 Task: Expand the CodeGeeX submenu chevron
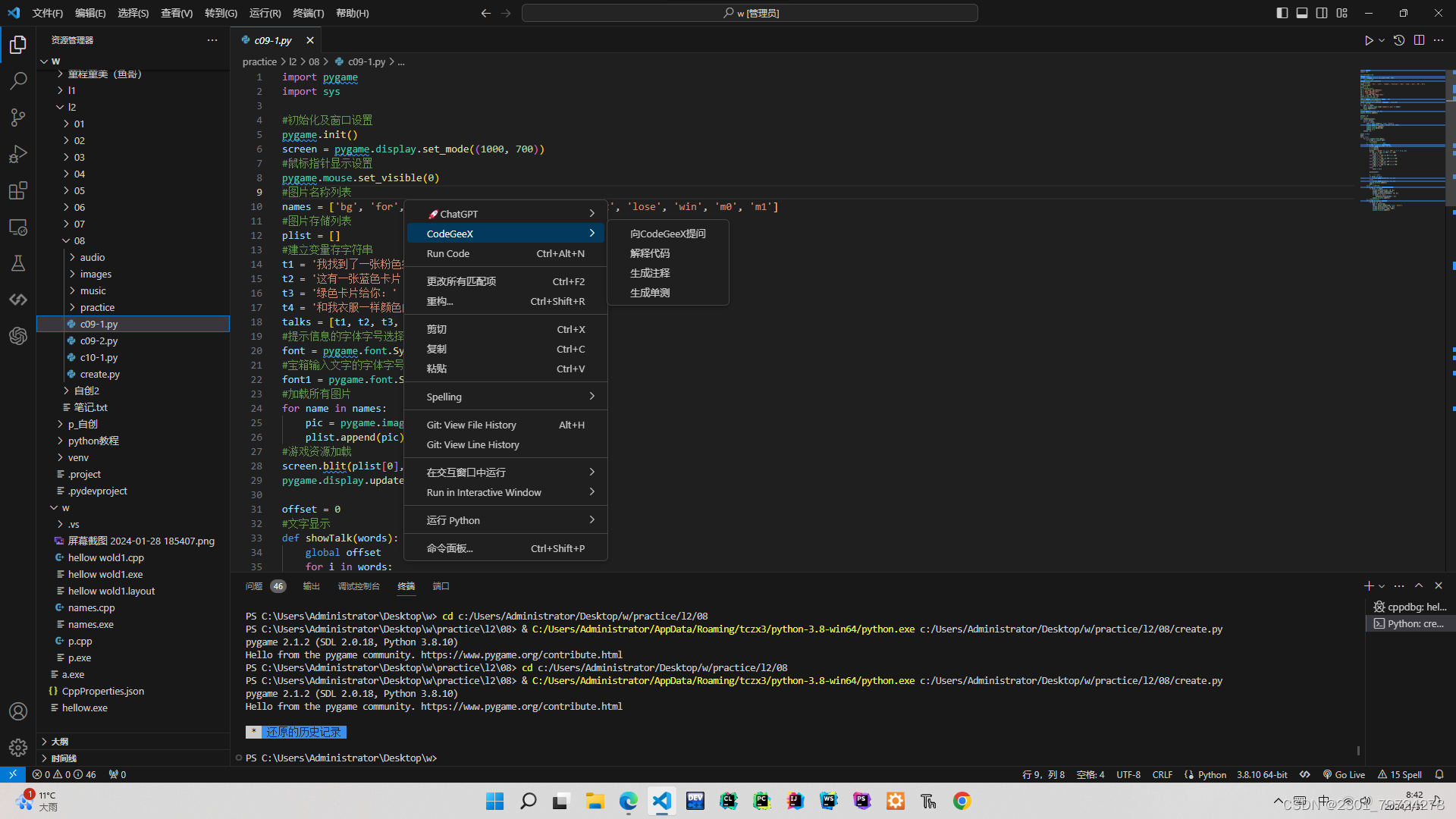coord(591,233)
